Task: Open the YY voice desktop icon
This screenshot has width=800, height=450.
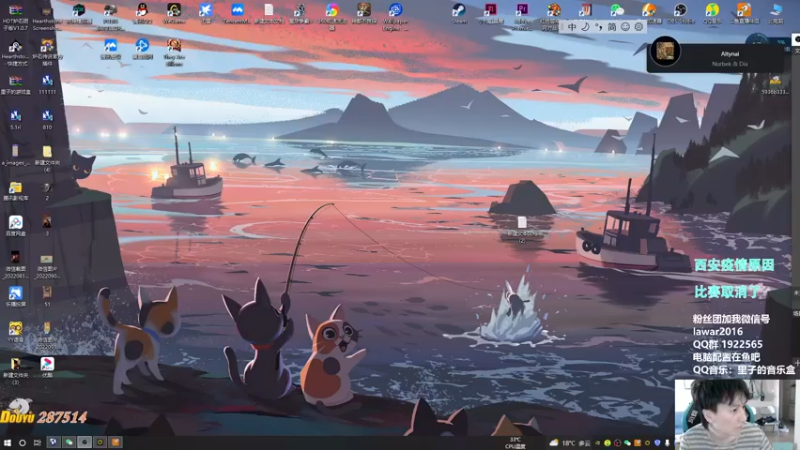Action: tap(15, 329)
